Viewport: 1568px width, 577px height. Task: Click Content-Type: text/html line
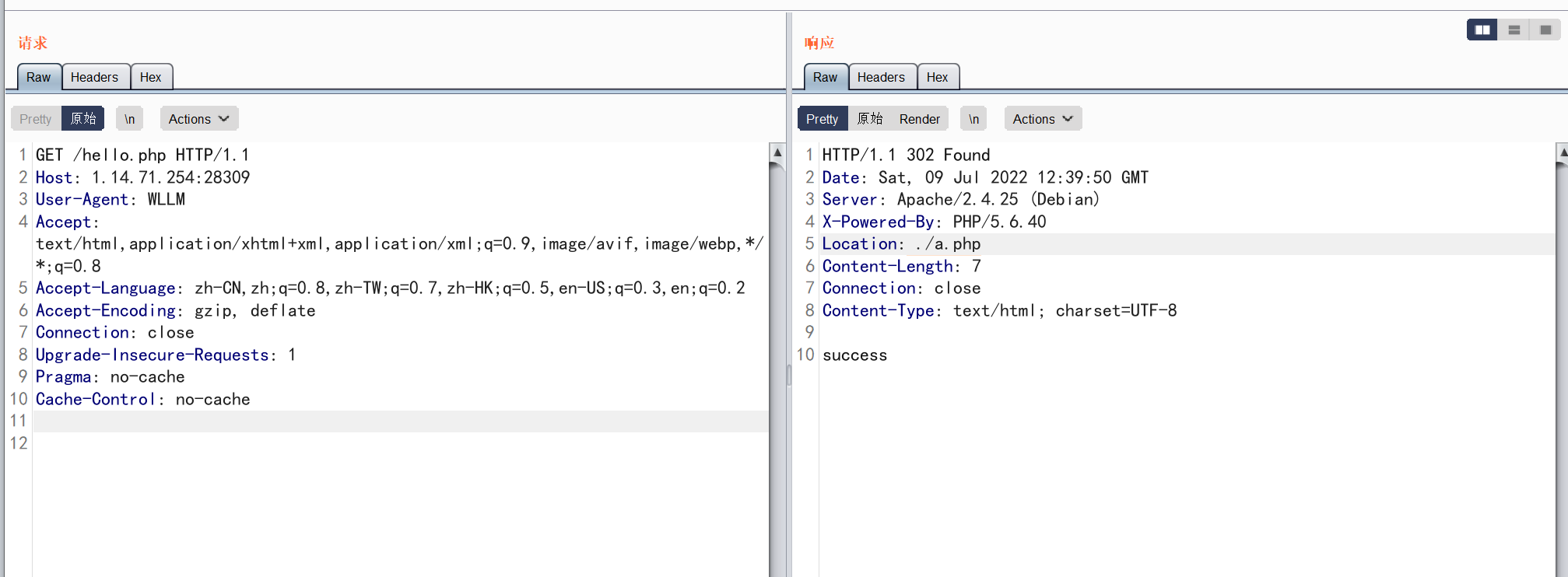click(1000, 310)
